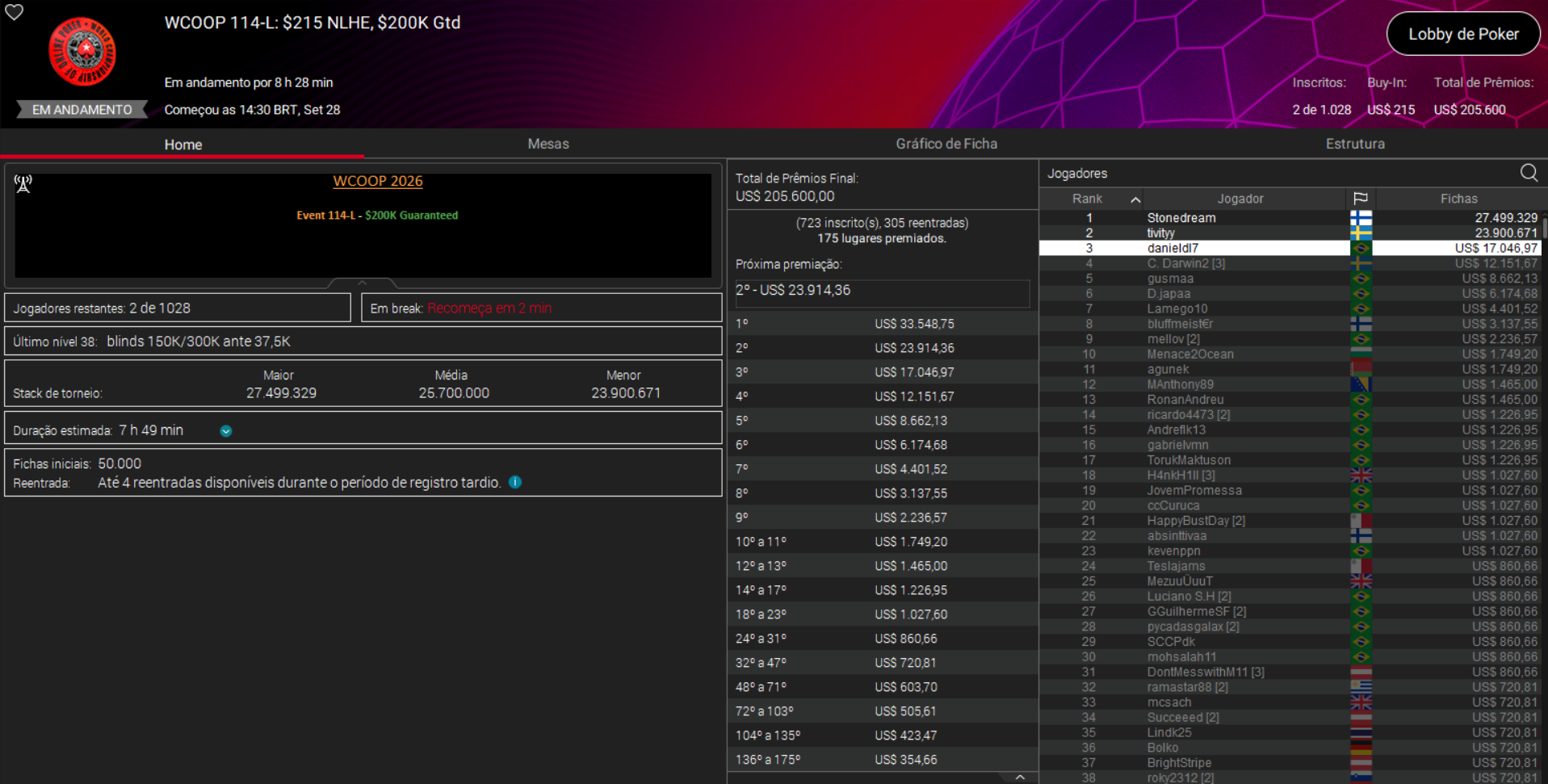Click the Lobby de Poker button
This screenshot has width=1548, height=784.
[x=1463, y=34]
